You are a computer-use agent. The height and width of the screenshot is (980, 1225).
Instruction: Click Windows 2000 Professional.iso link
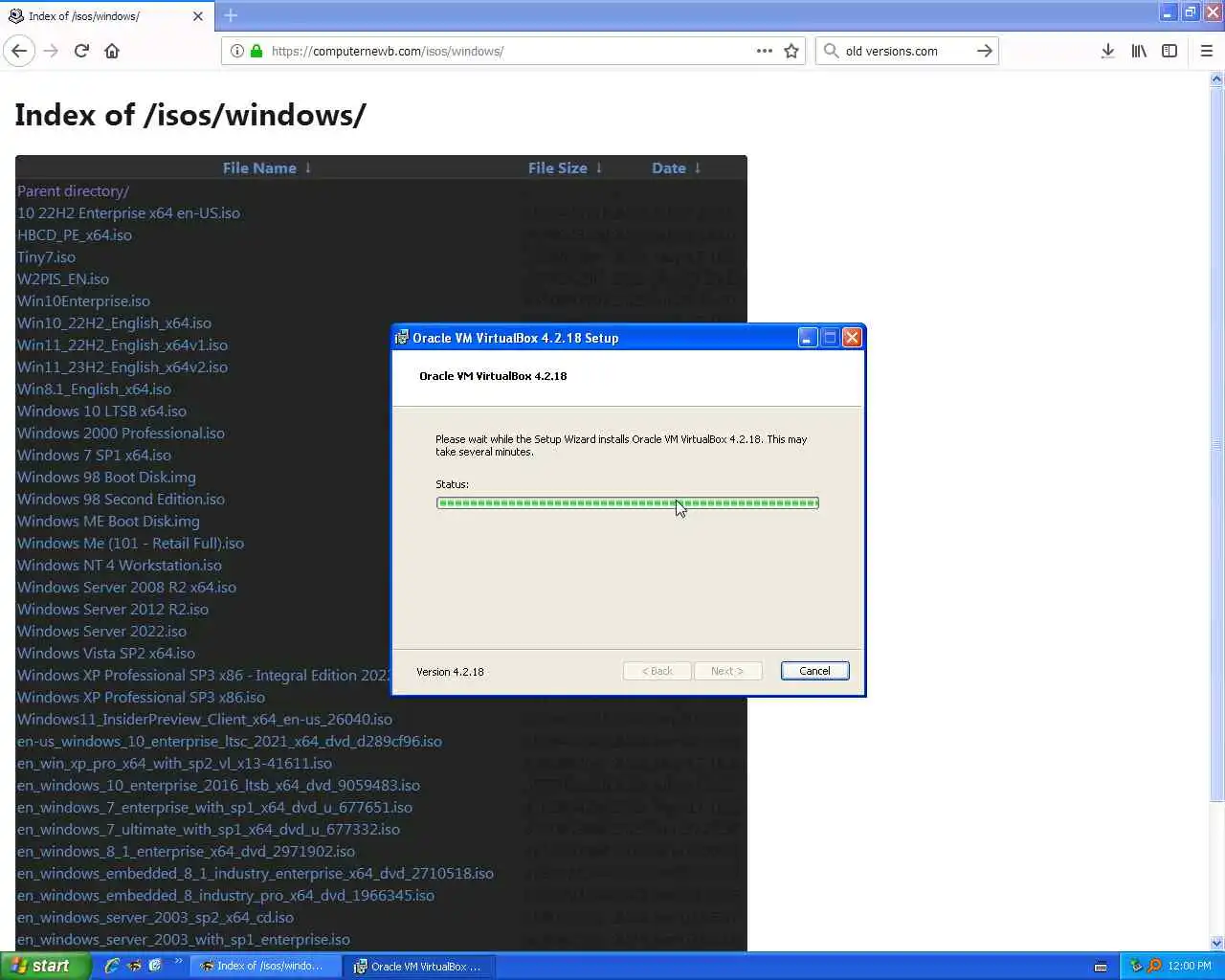tap(121, 433)
